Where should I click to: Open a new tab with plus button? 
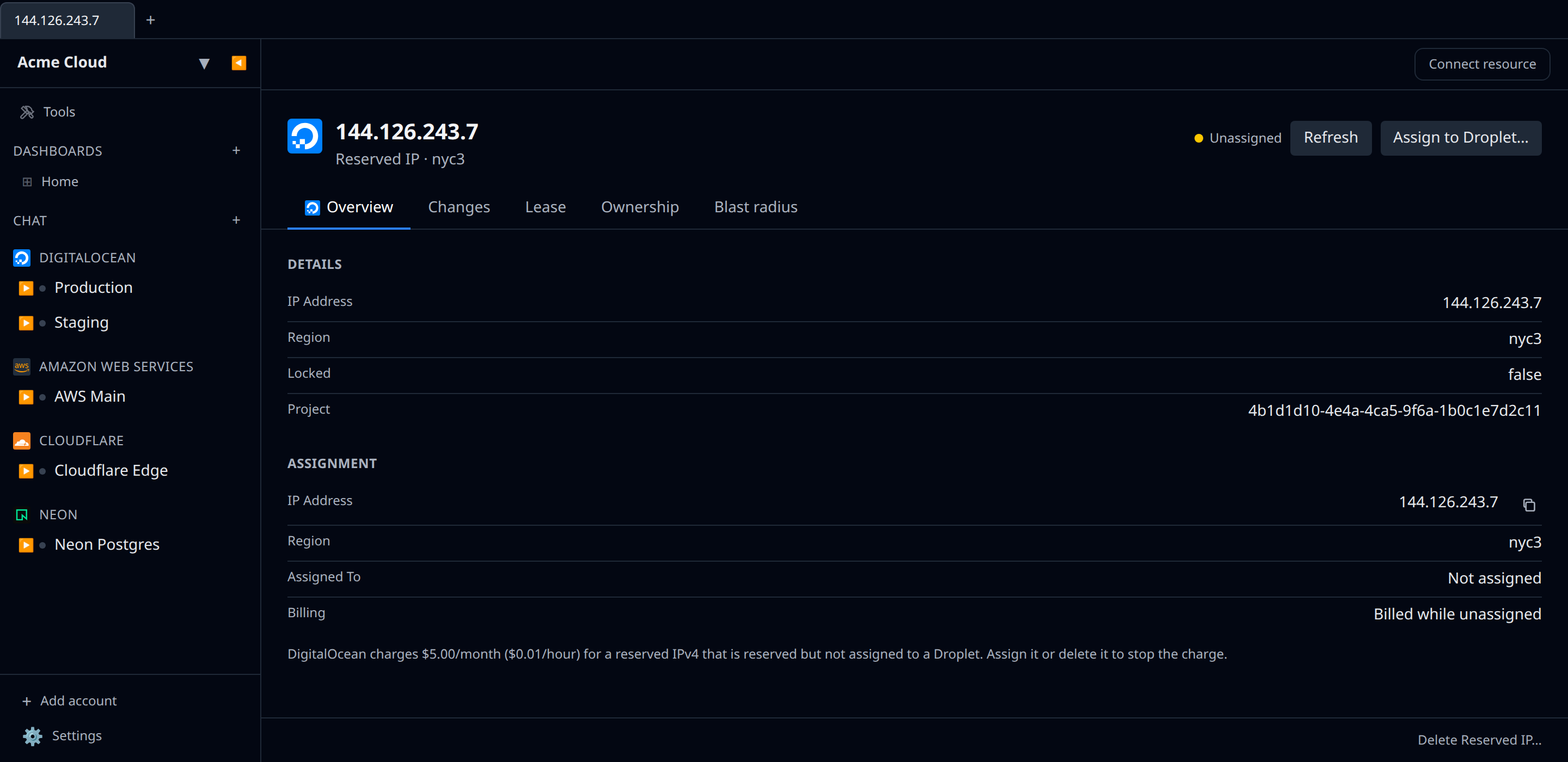pyautogui.click(x=150, y=20)
